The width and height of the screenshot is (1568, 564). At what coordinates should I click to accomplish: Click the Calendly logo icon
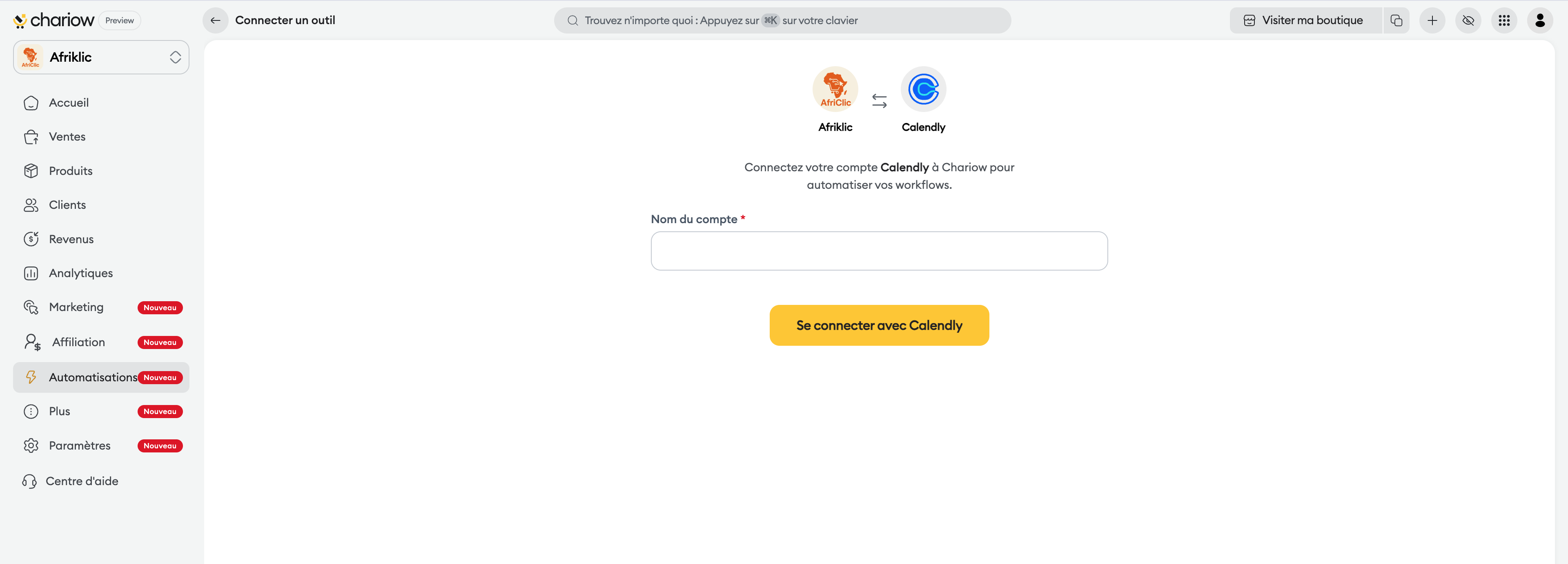(923, 90)
